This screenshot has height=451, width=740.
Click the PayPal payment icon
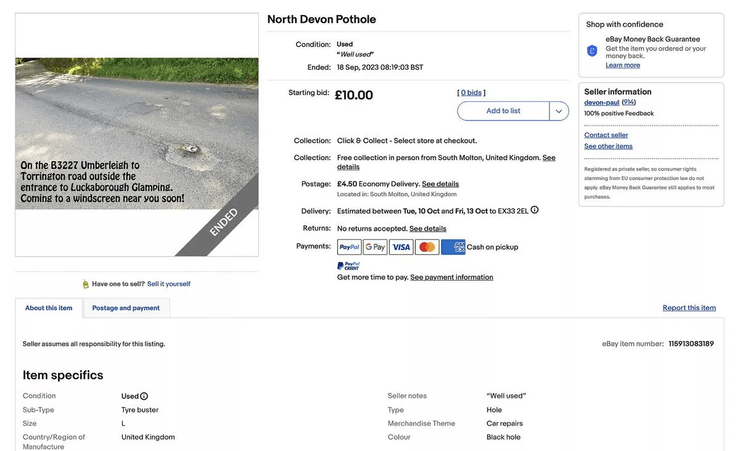point(349,247)
